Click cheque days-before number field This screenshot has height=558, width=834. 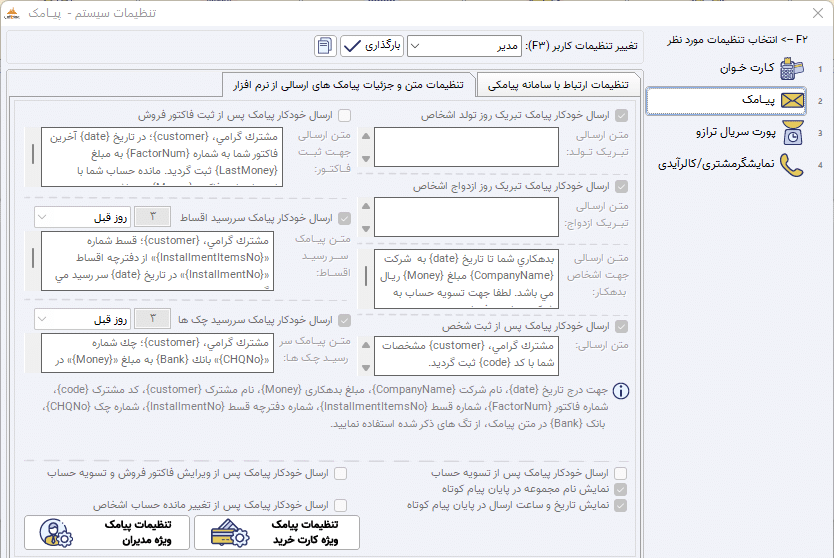pyautogui.click(x=152, y=319)
